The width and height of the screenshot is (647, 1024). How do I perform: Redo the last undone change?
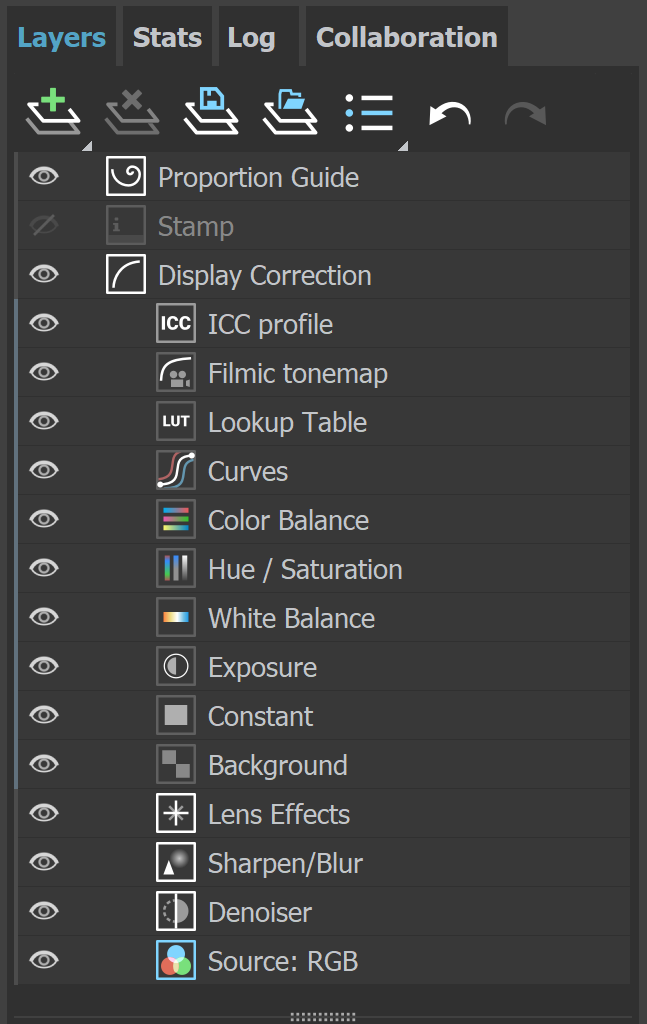tap(524, 112)
